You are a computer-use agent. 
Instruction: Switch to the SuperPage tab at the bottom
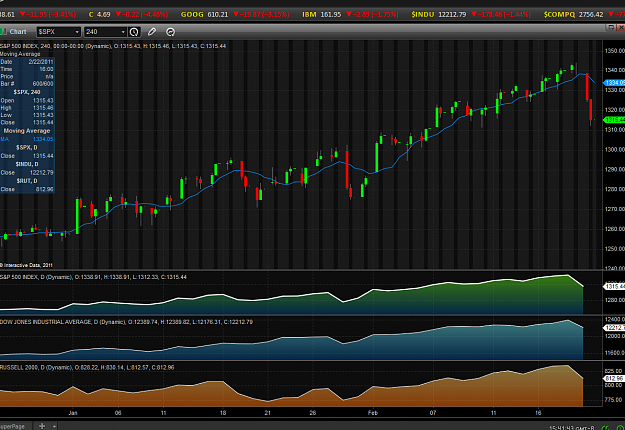click(x=13, y=426)
